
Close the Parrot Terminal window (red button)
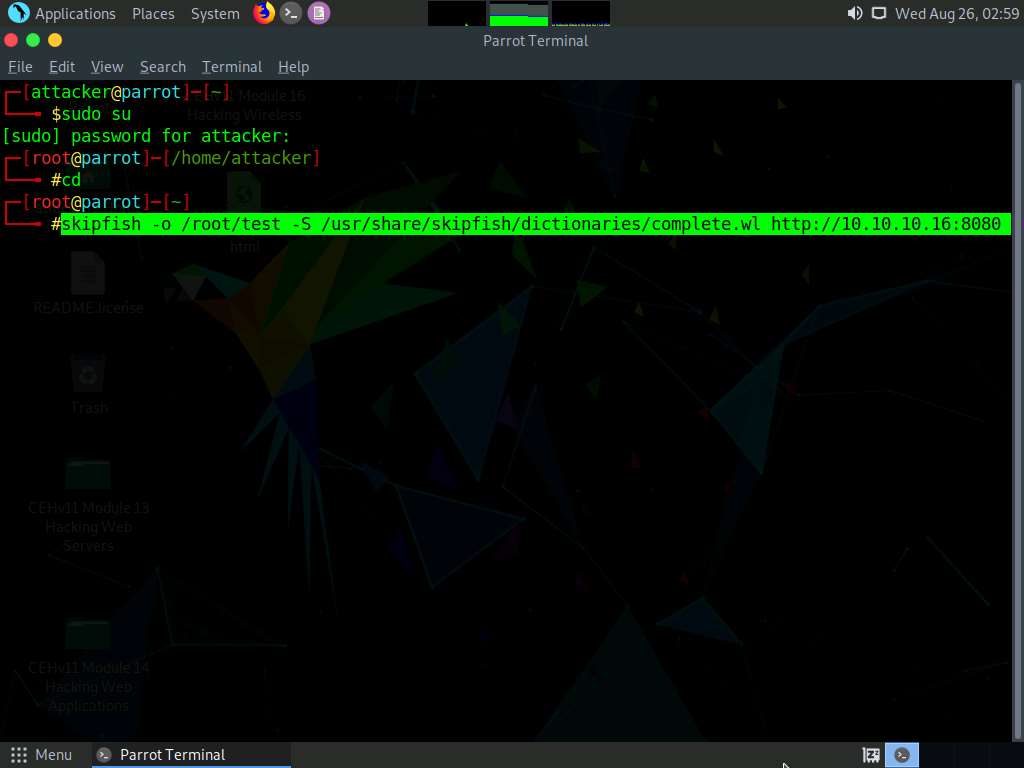(x=11, y=40)
